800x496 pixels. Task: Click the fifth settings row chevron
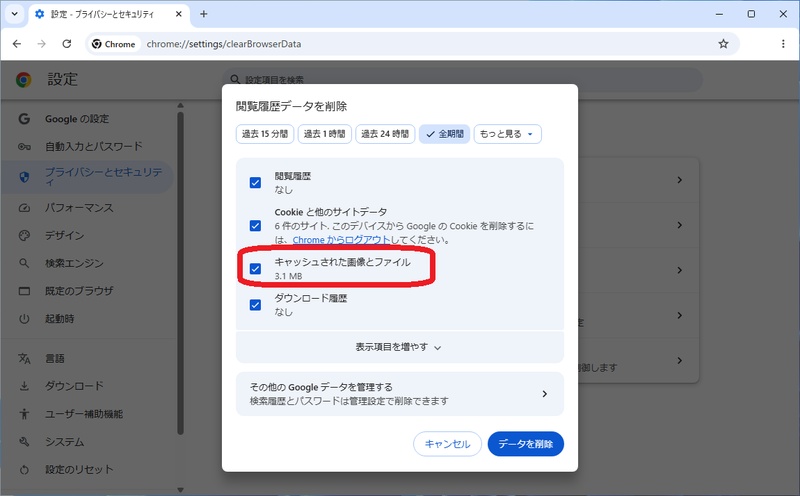(680, 360)
